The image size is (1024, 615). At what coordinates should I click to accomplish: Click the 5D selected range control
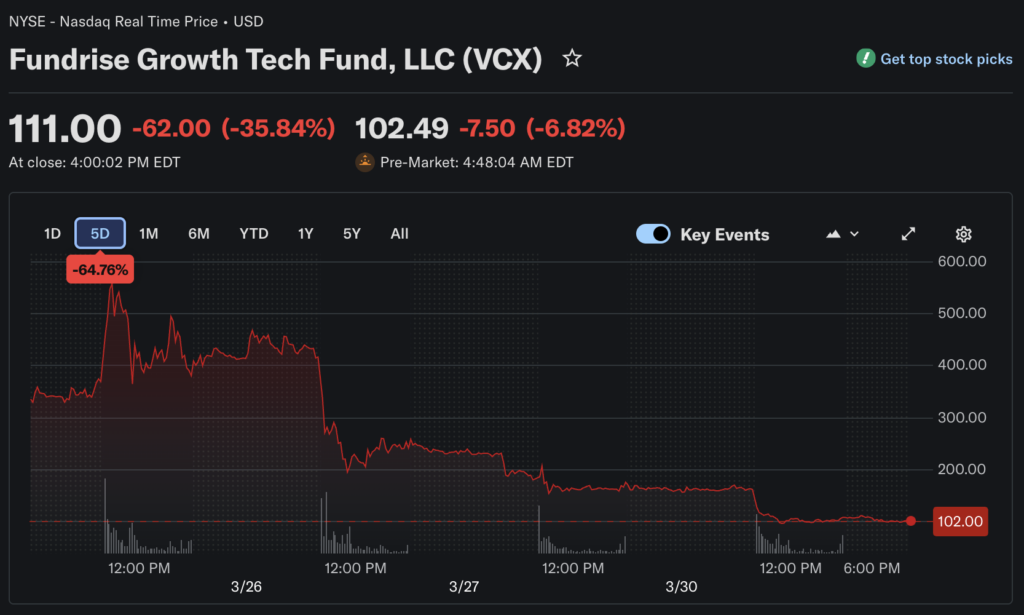100,233
